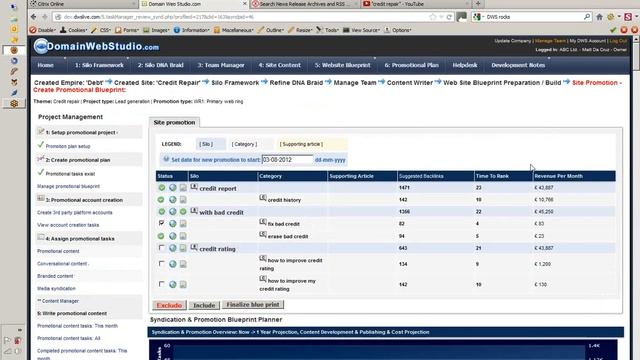Check the how to improve credit rating checkbox

(162, 264)
